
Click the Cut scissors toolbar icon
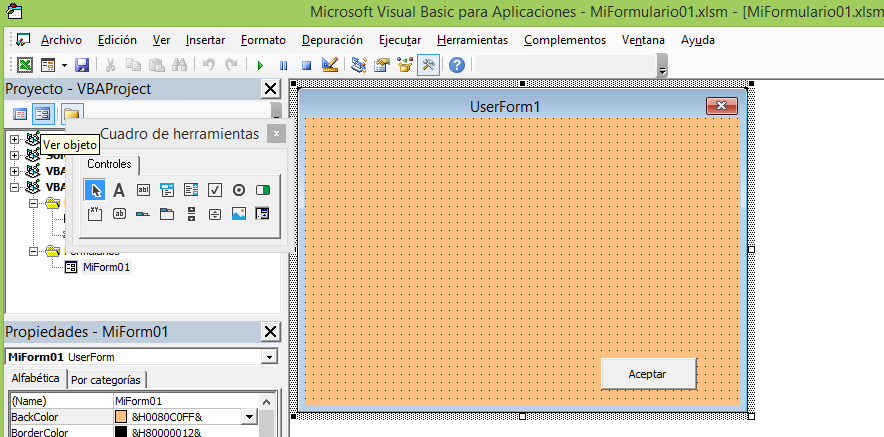tap(110, 65)
